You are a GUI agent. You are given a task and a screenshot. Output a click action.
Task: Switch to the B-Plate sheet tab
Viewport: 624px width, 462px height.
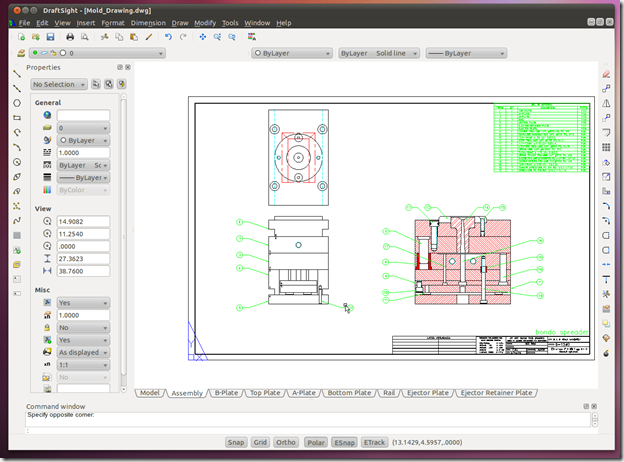pyautogui.click(x=226, y=393)
